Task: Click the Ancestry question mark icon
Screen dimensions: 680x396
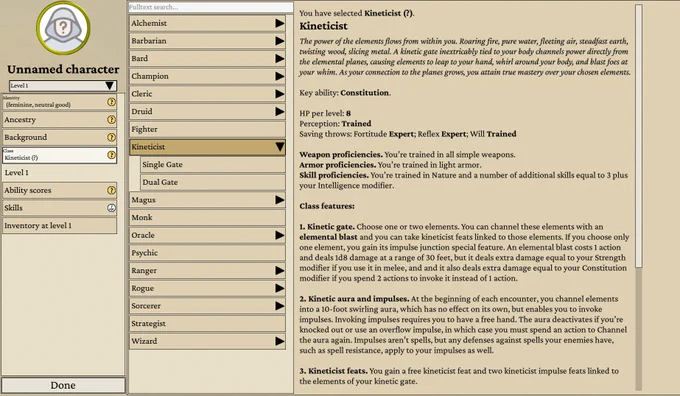Action: [x=111, y=120]
